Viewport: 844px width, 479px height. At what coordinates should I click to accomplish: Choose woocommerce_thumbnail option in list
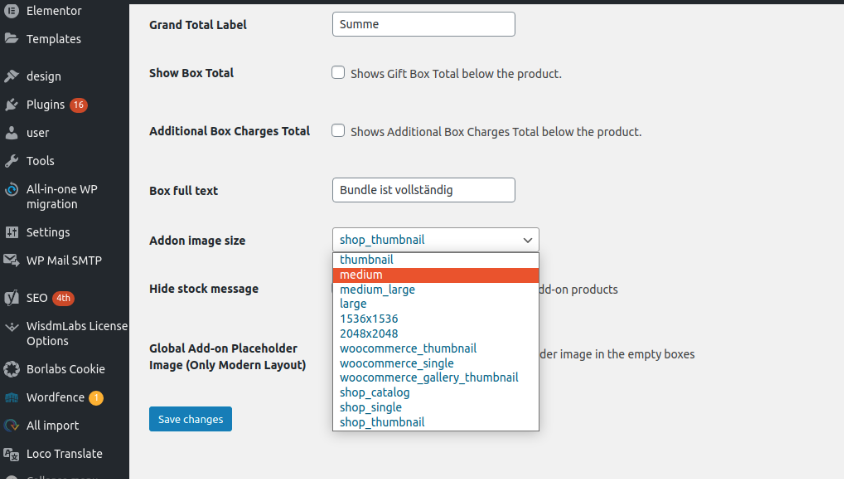[x=407, y=348]
